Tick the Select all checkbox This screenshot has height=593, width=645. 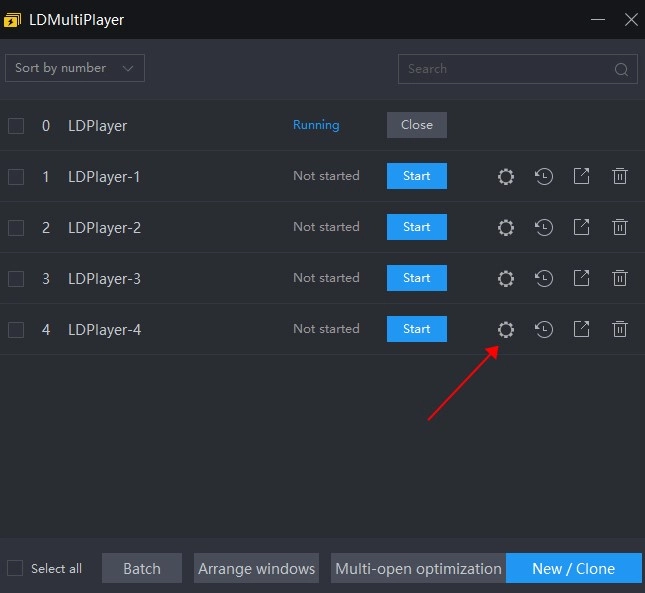(15, 568)
